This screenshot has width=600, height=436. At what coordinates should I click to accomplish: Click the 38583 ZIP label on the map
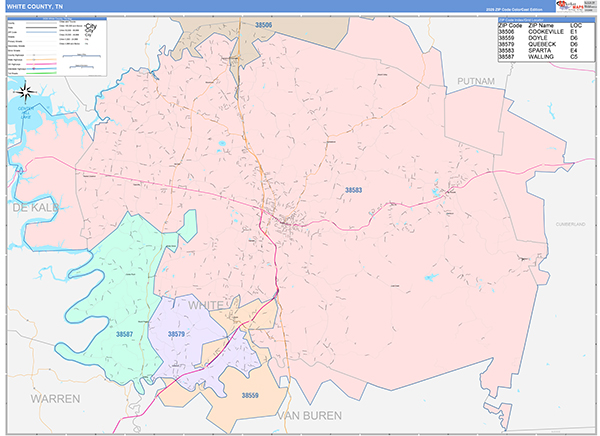pos(353,190)
